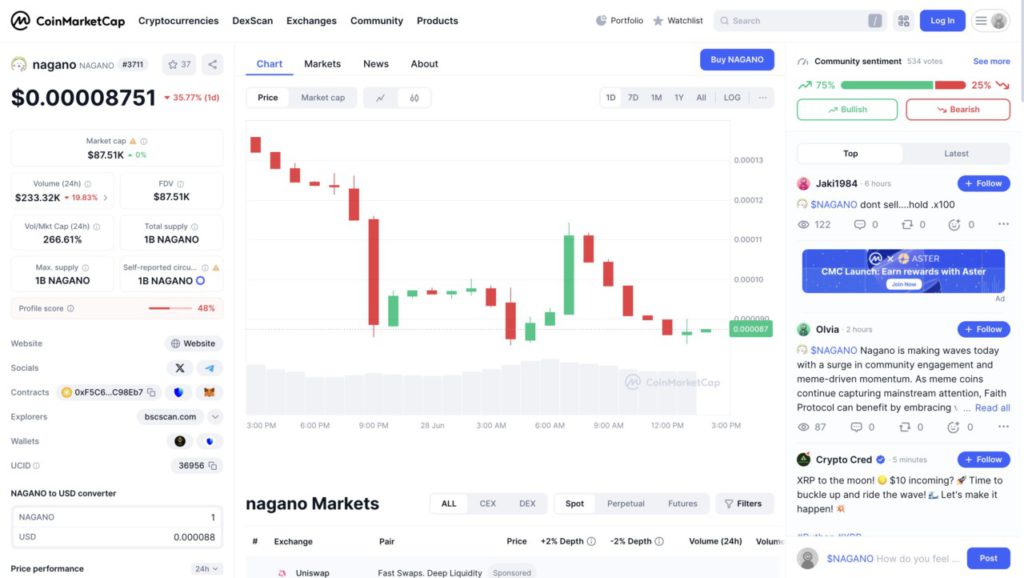
Task: Enable LOG scale on chart
Action: pos(732,98)
